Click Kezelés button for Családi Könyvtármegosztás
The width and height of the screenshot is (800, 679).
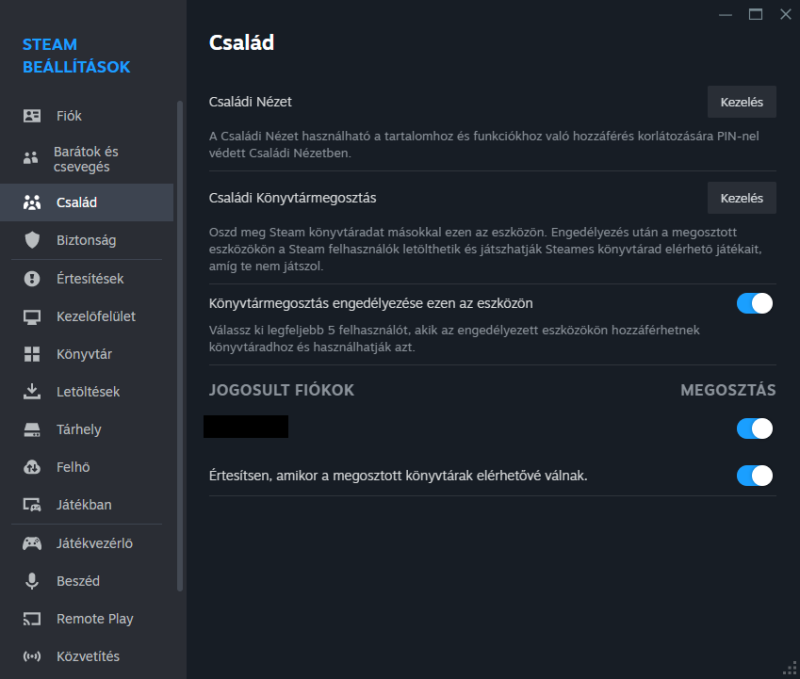tap(741, 198)
